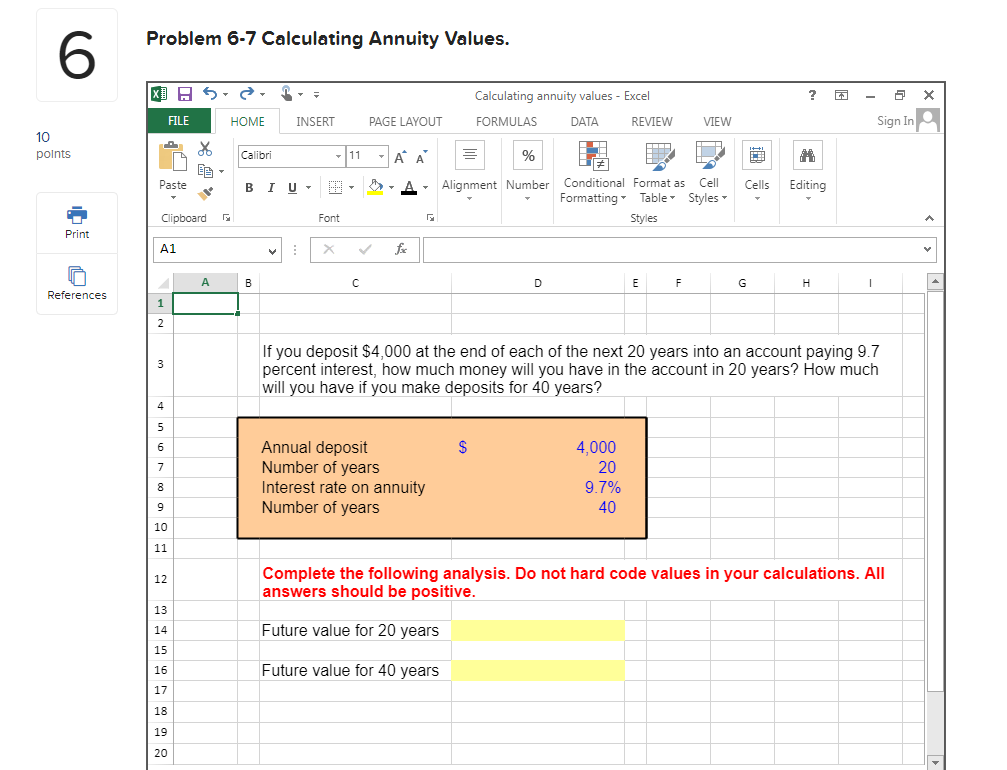Viewport: 1007px width, 770px height.
Task: Click the Cut (scissors) icon
Action: 205,148
